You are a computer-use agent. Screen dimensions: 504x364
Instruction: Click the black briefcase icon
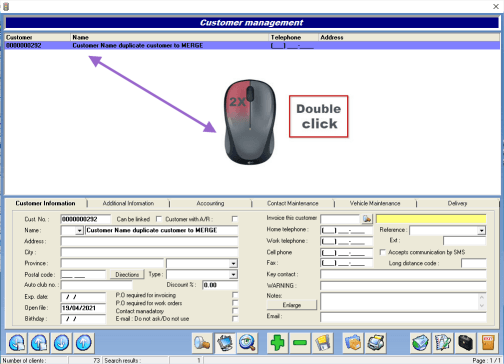[465, 343]
